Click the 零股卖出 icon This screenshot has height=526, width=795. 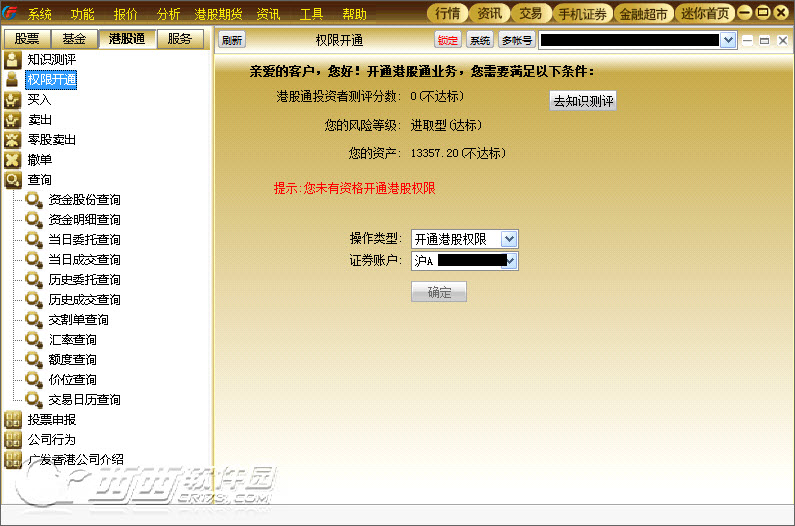pos(13,140)
